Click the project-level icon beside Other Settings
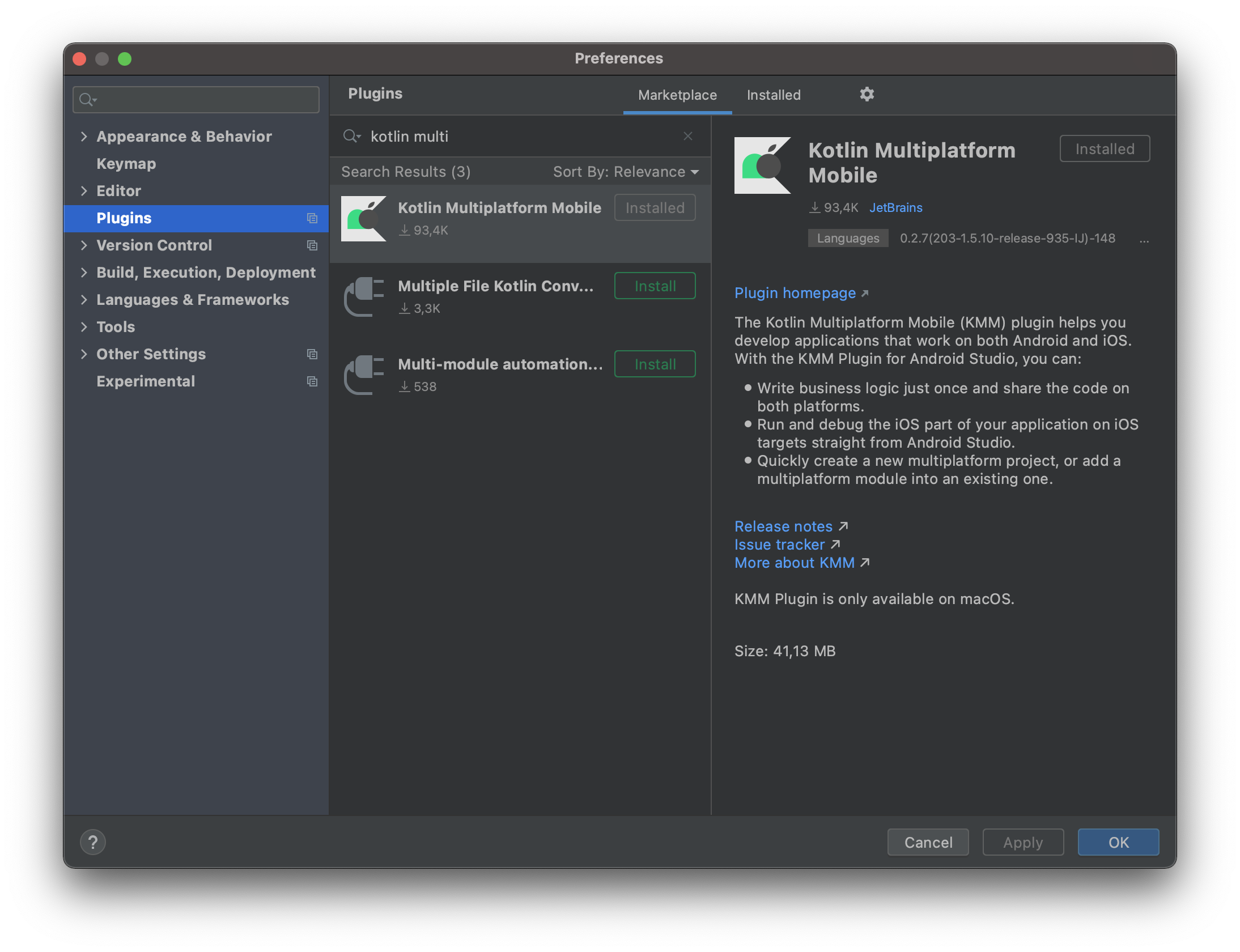The image size is (1240, 952). coord(312,354)
